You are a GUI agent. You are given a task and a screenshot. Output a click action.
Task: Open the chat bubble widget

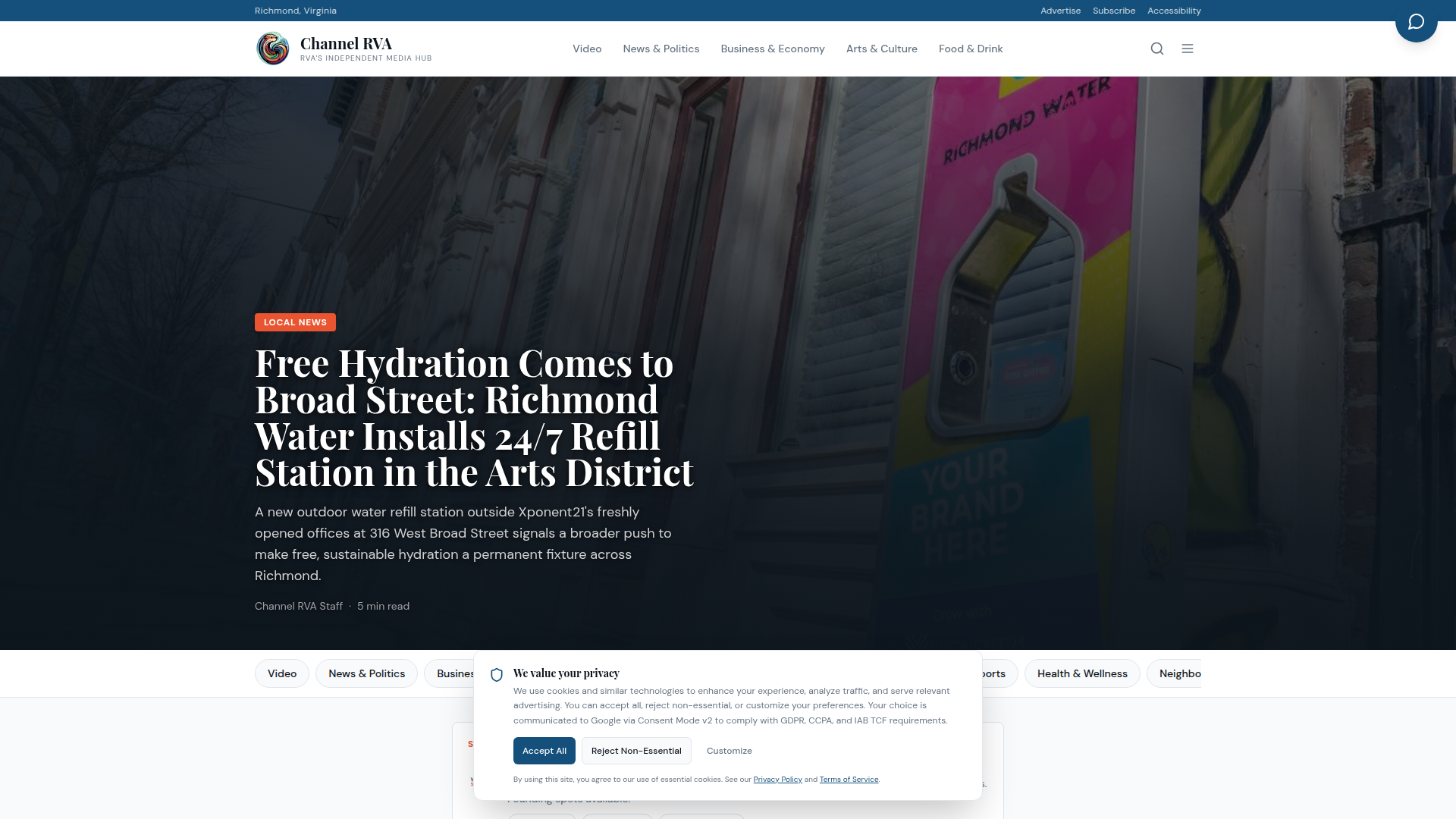pos(1416,22)
